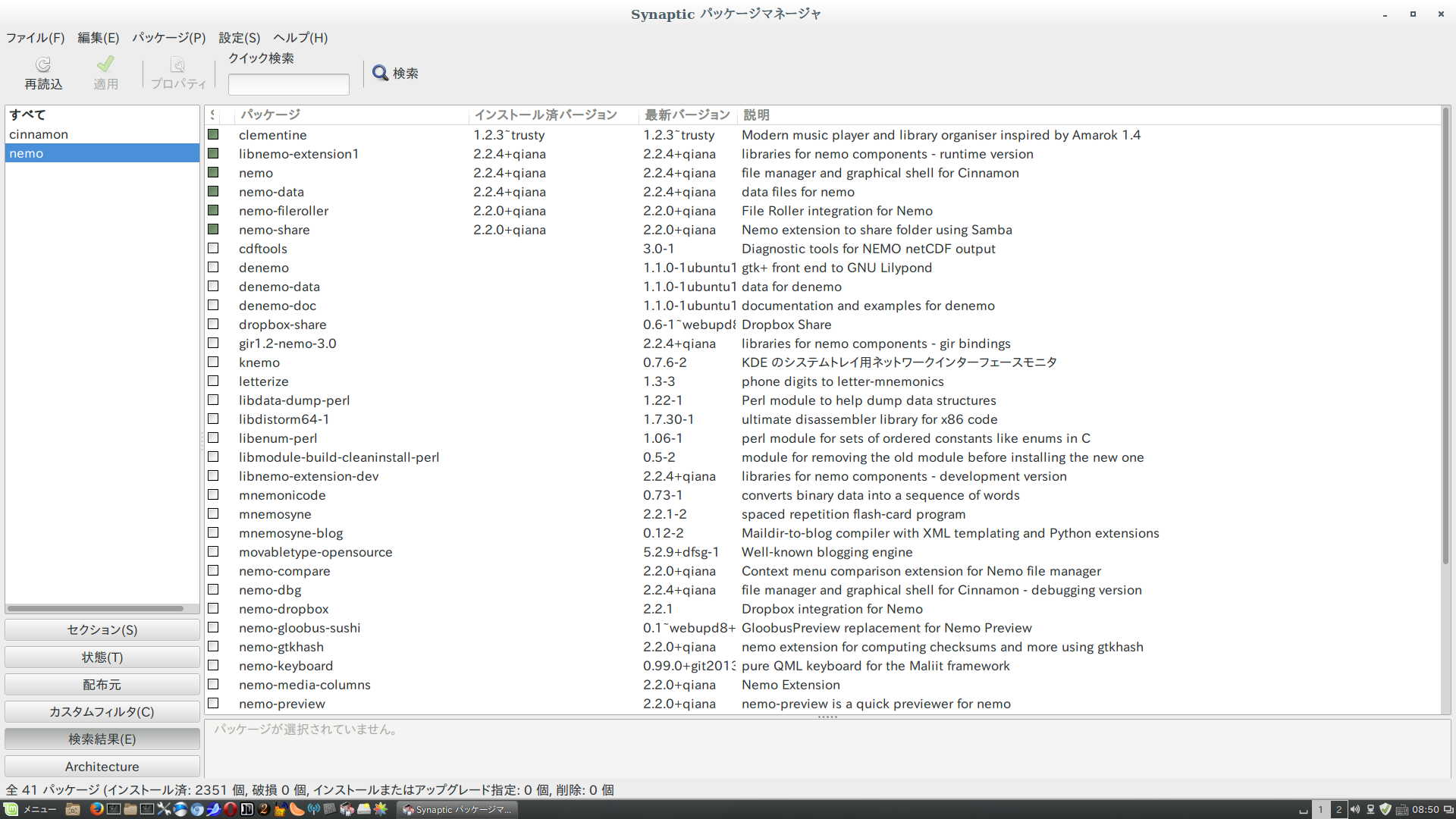Select cinnamon in the search results list

(x=102, y=134)
